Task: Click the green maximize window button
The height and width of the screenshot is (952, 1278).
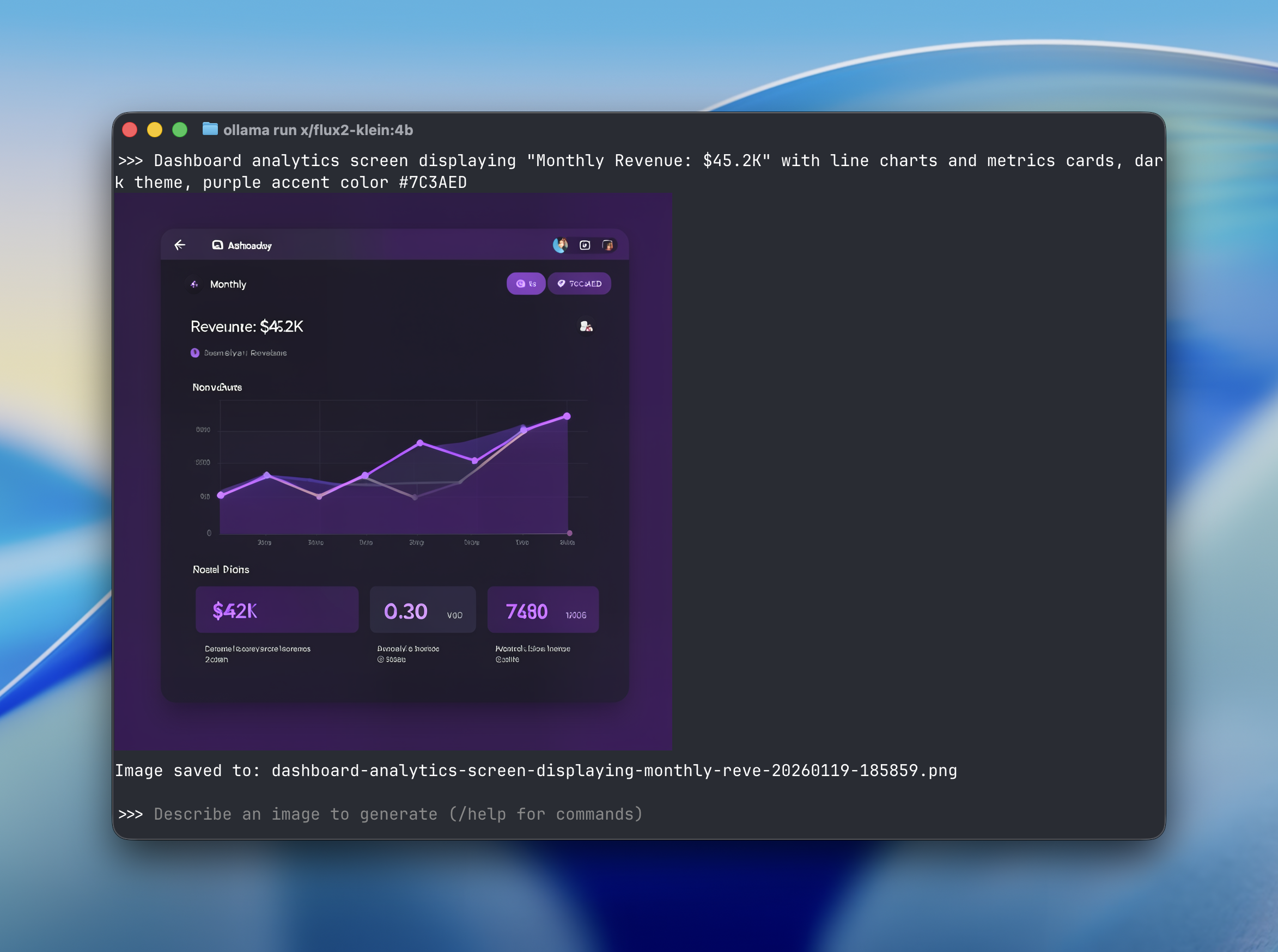Action: tap(180, 130)
